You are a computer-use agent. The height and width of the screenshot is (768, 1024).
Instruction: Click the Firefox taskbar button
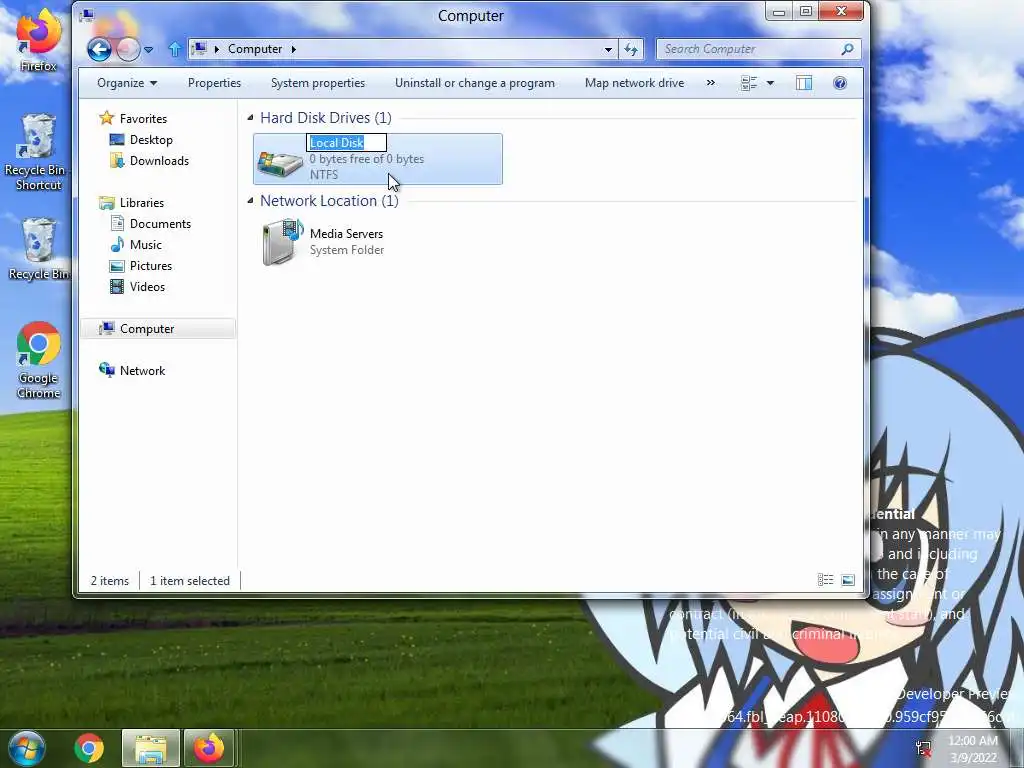[x=209, y=748]
